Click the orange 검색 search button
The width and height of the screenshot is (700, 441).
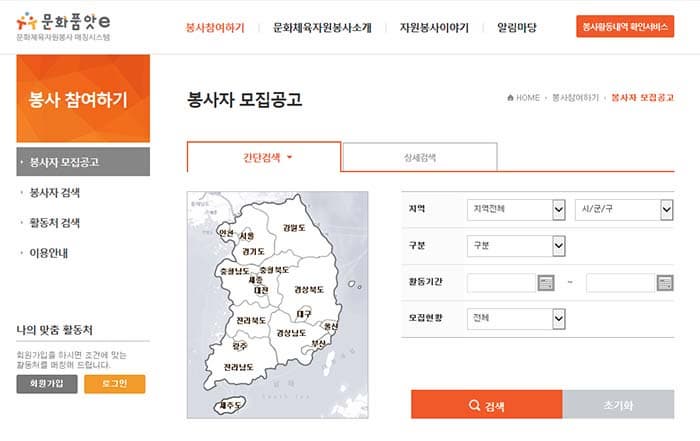(487, 405)
